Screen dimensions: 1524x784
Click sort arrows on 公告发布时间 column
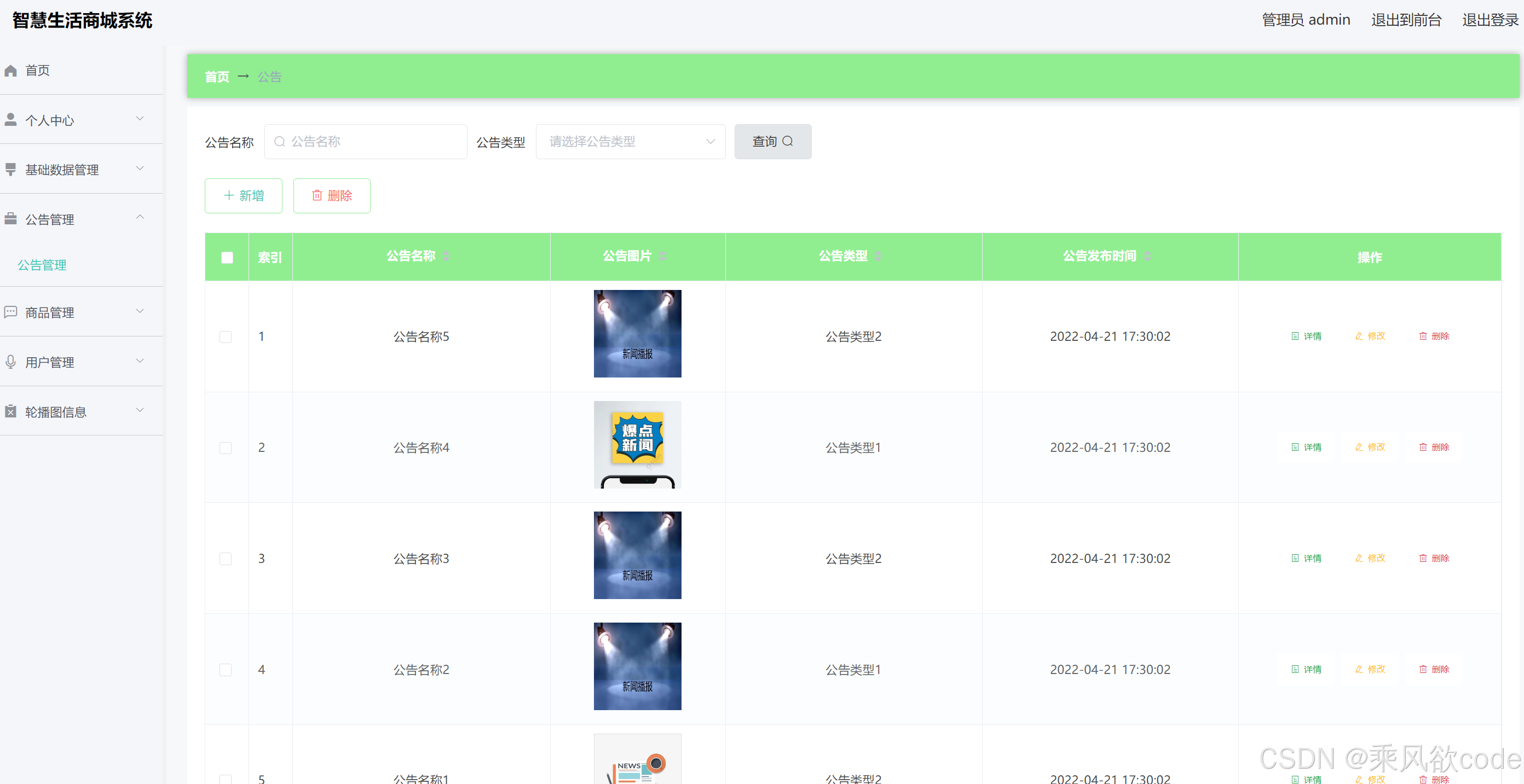pos(1147,256)
